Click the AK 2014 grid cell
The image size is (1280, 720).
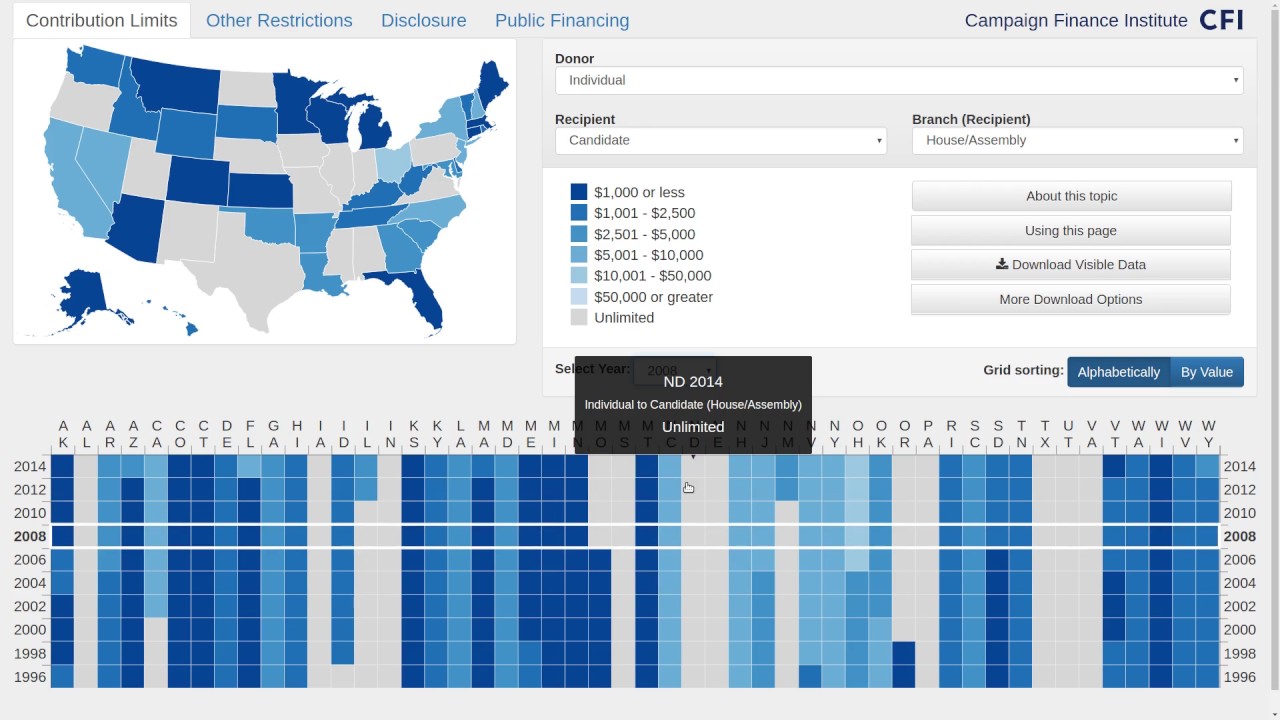point(63,466)
